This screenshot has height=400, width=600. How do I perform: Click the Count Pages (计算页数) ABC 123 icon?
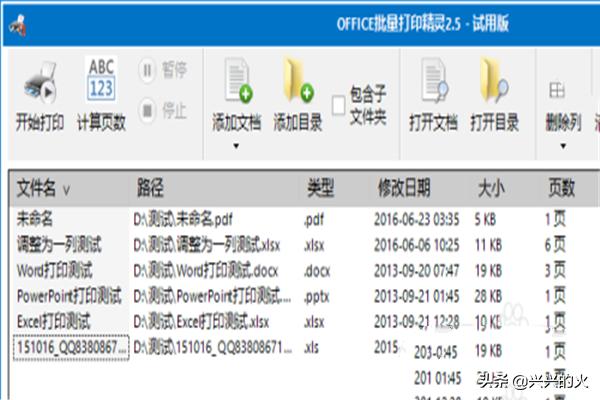(x=101, y=80)
